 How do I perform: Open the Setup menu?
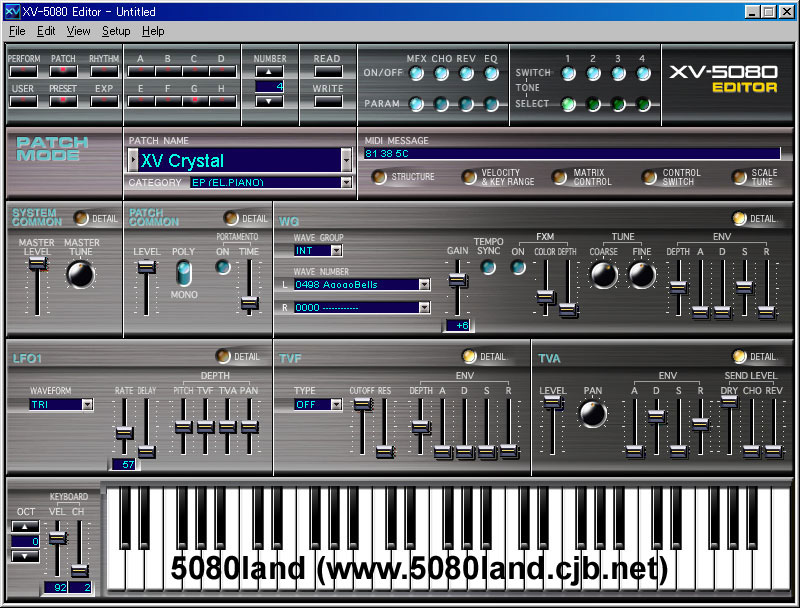point(116,31)
